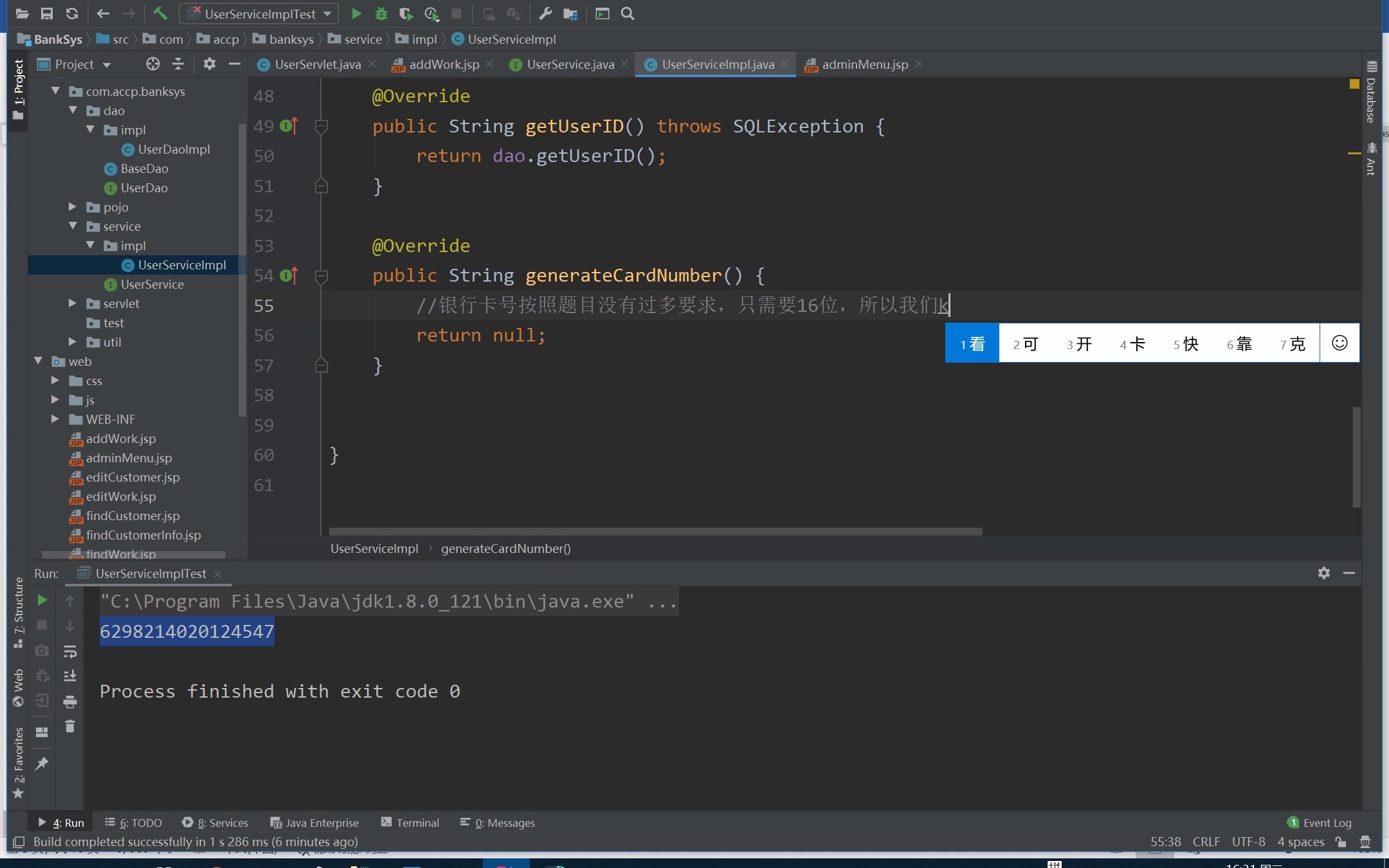Click highlighted card number output text
Viewport: 1389px width, 868px height.
(186, 631)
